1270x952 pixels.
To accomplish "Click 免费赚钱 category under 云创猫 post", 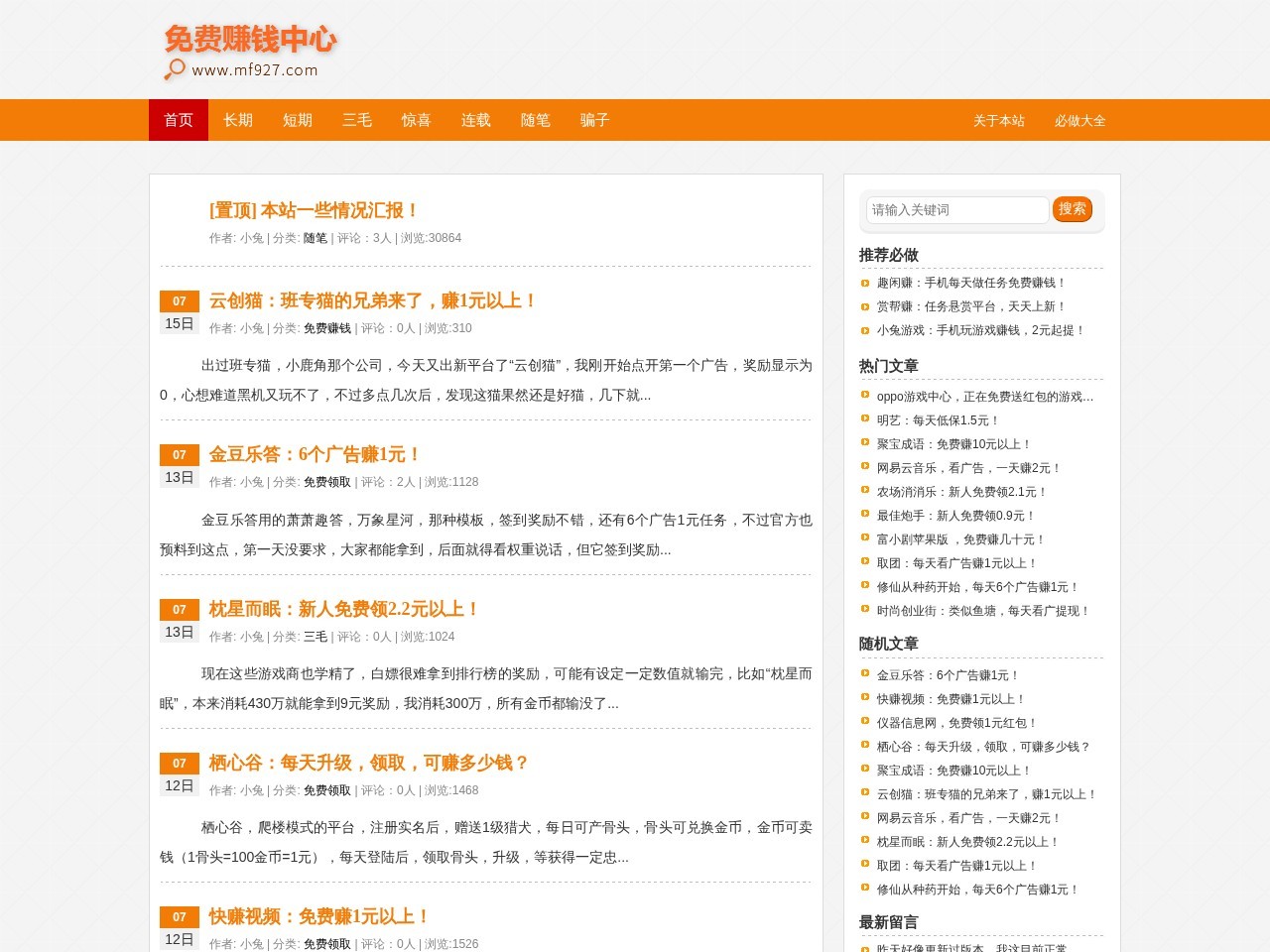I will [327, 328].
